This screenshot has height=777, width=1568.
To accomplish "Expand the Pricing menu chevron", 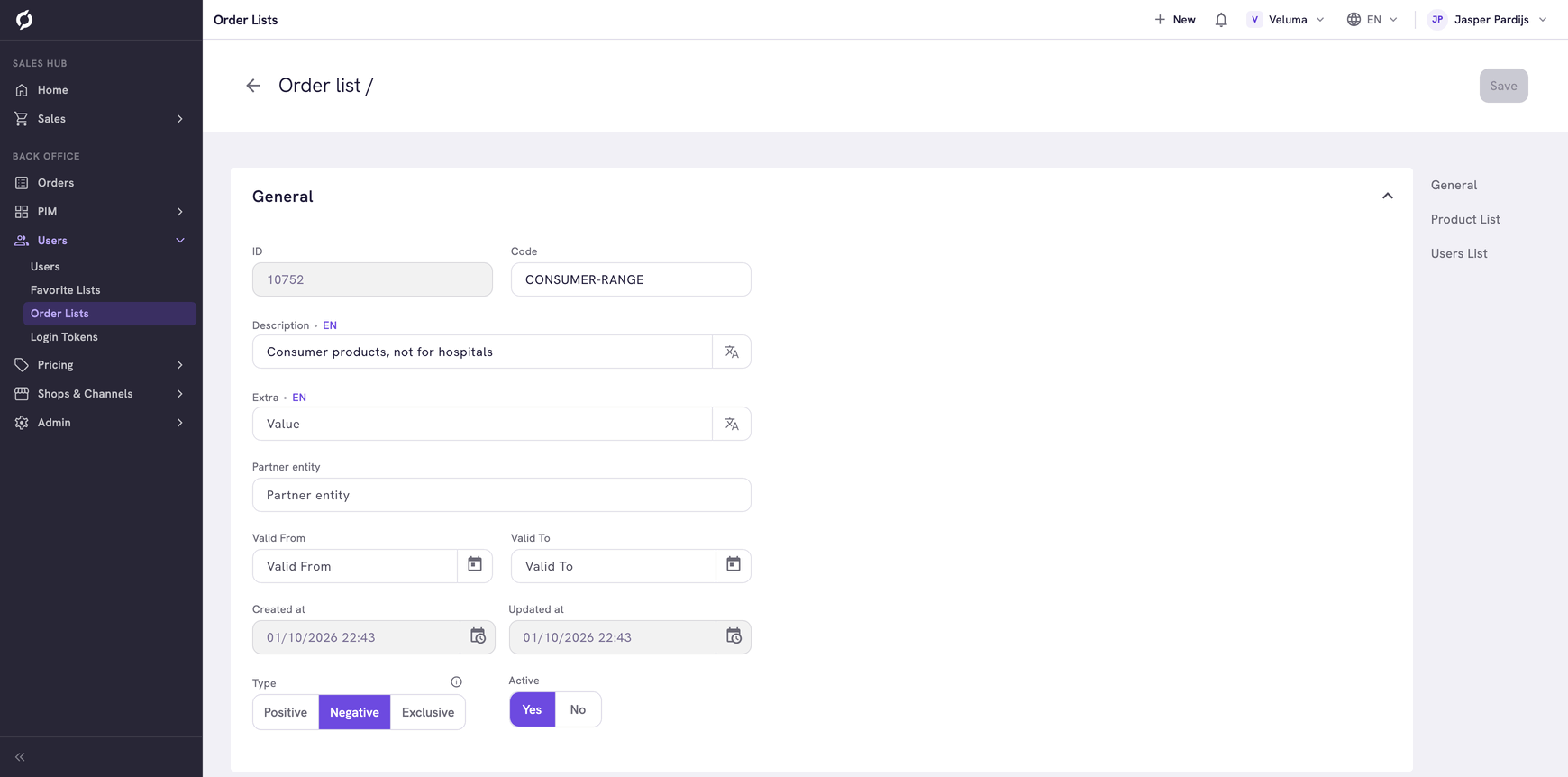I will coord(180,365).
